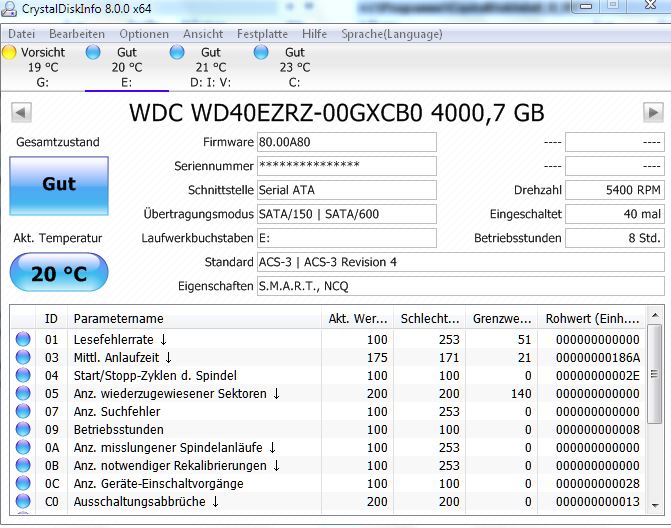Click the Standard ACS-3 field
The width and height of the screenshot is (671, 528).
pos(460,262)
